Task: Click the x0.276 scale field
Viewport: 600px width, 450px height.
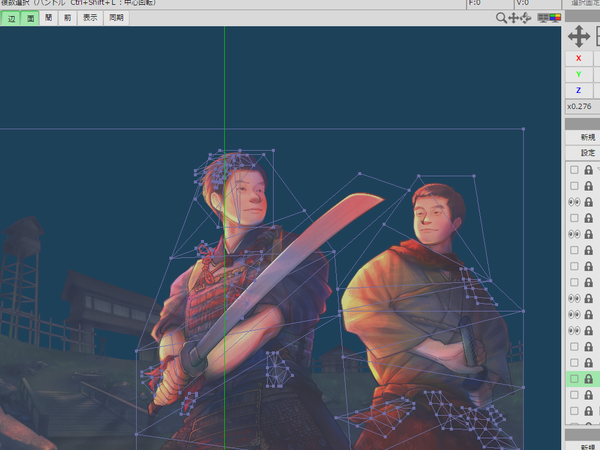Action: point(583,106)
